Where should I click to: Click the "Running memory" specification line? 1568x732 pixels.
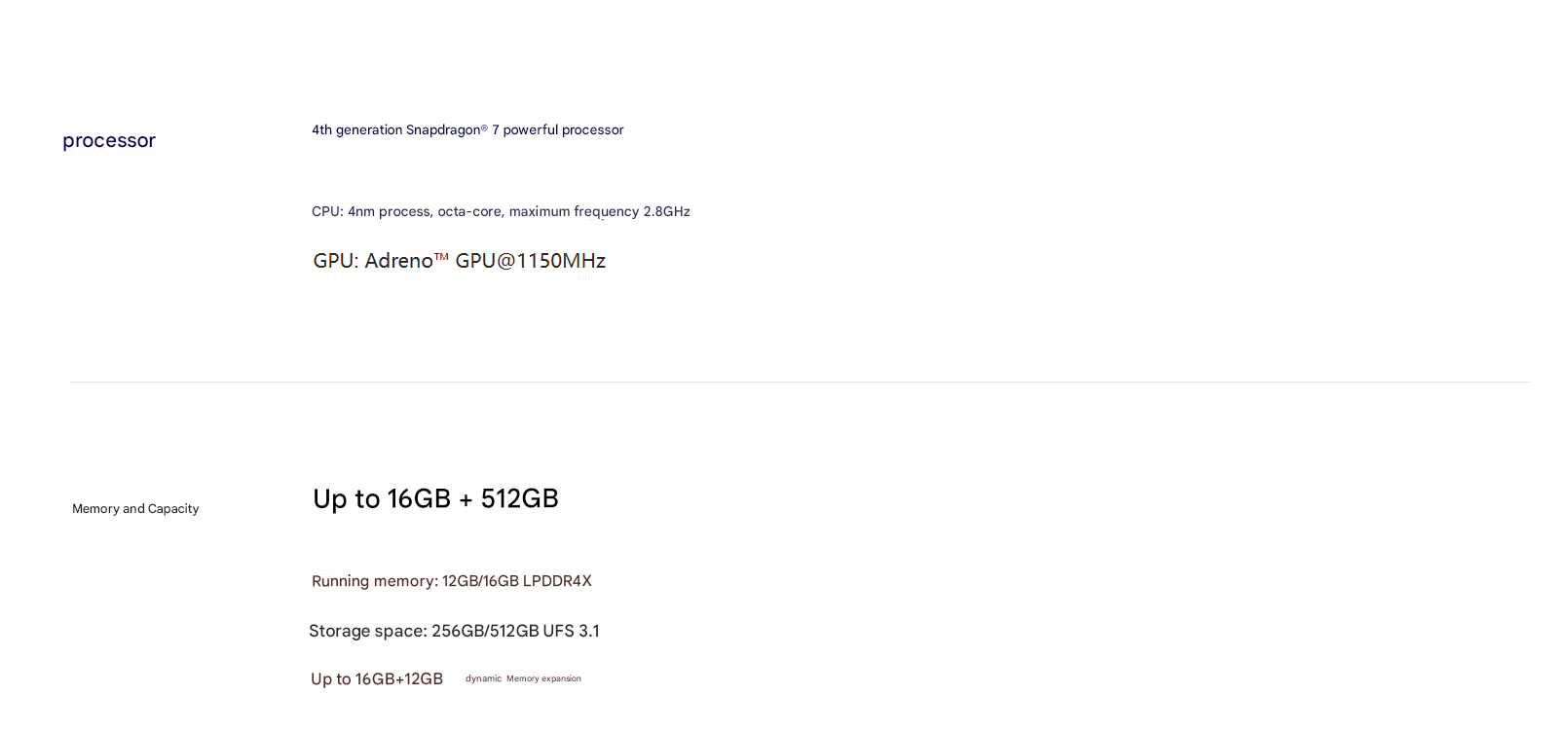click(x=451, y=581)
